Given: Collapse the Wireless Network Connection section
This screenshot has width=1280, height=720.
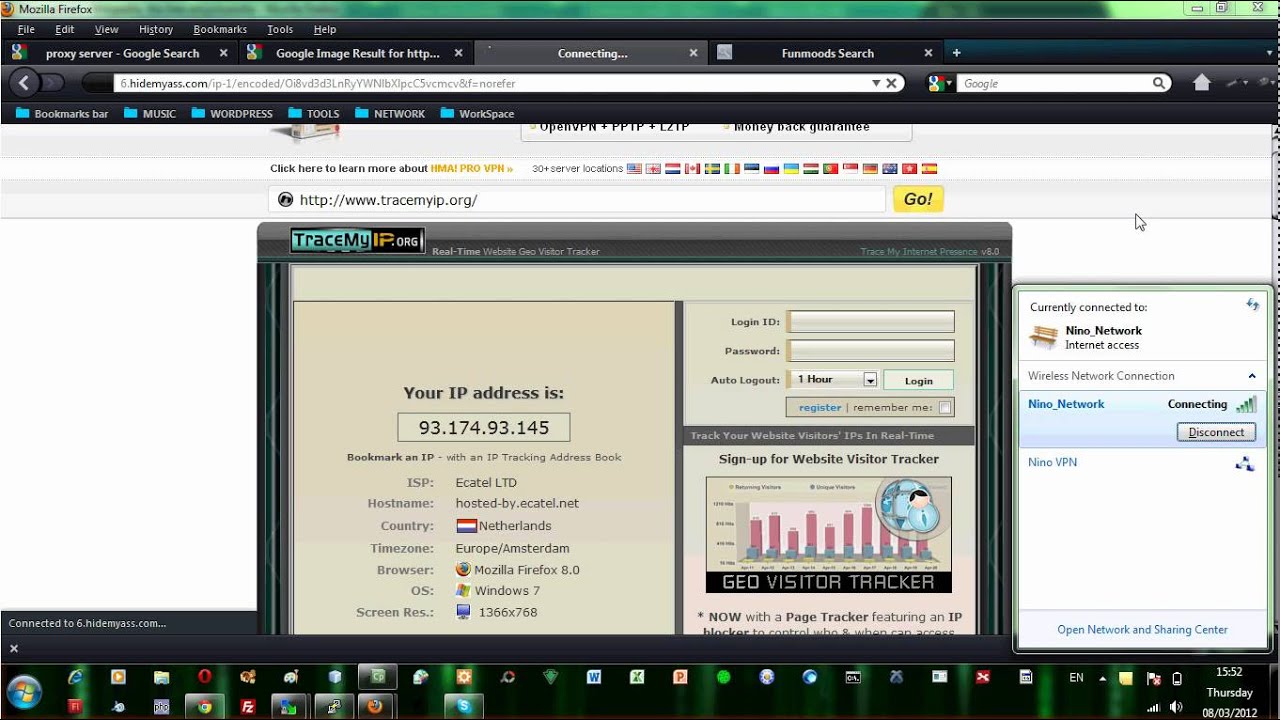Looking at the screenshot, I should click(1251, 376).
